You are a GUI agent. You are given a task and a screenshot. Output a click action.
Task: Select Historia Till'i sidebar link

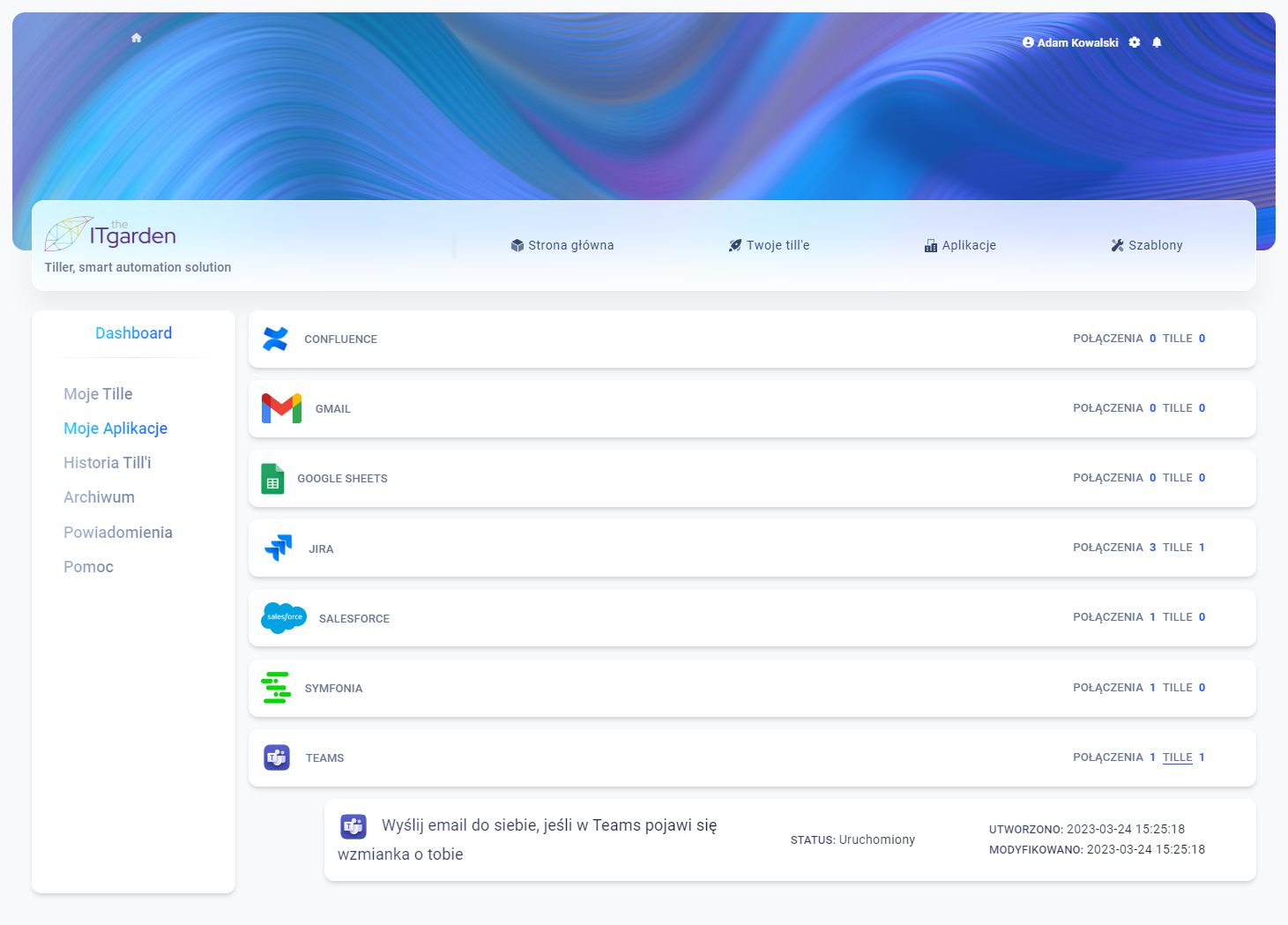pos(108,463)
